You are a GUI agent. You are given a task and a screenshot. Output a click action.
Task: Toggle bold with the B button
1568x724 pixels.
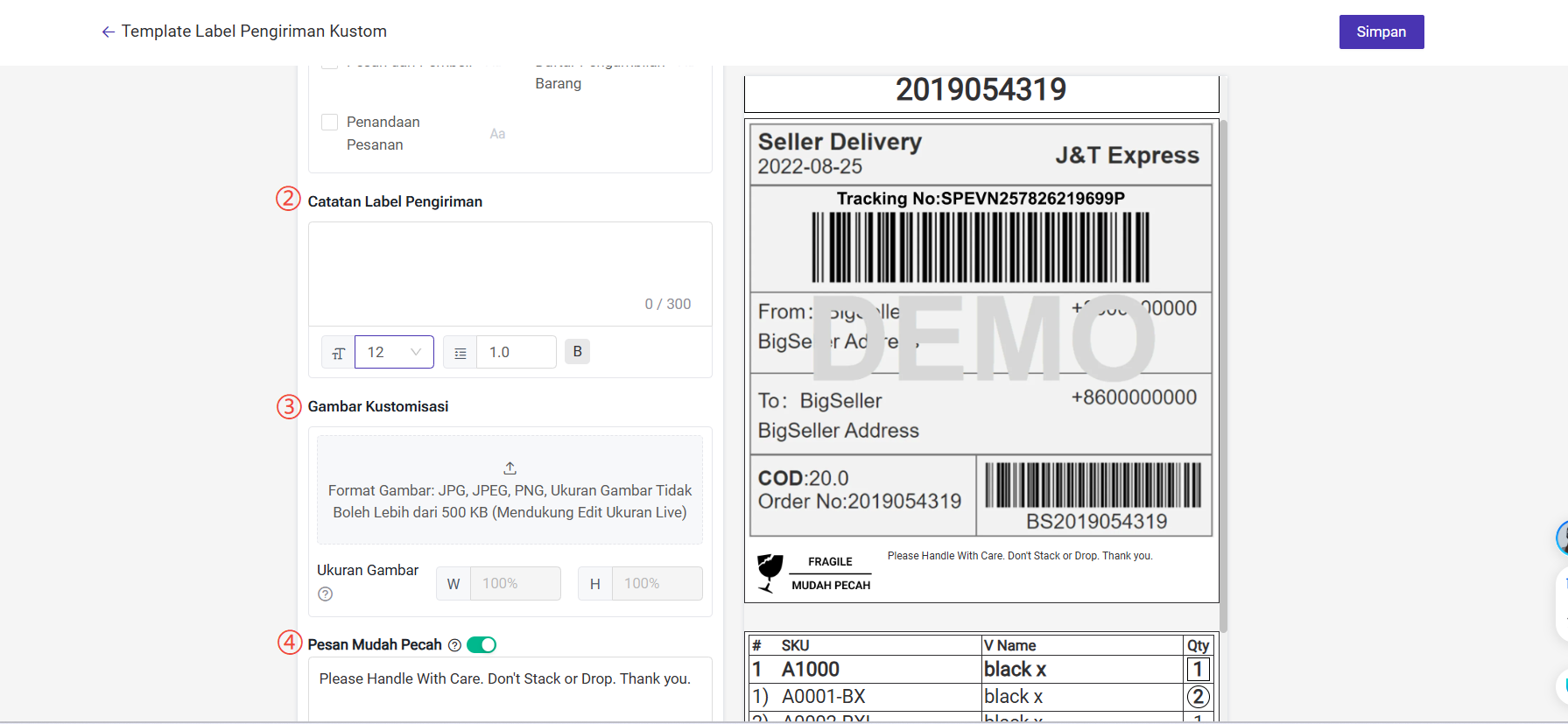point(577,351)
